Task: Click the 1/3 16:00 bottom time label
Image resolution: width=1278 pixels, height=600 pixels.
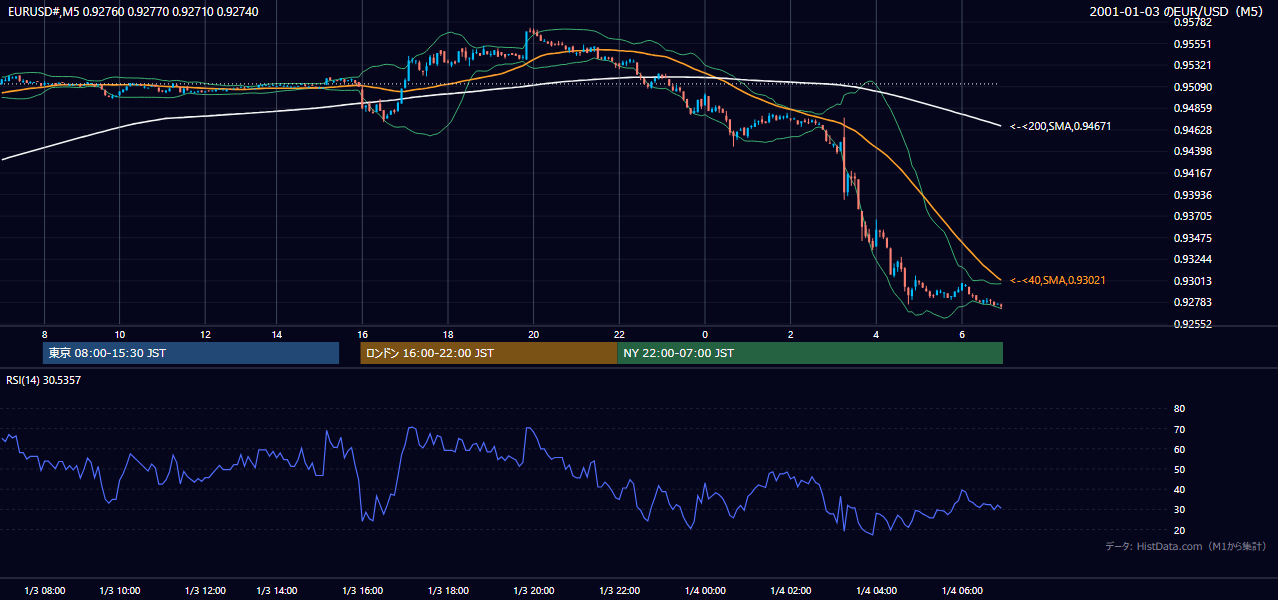Action: (x=362, y=591)
